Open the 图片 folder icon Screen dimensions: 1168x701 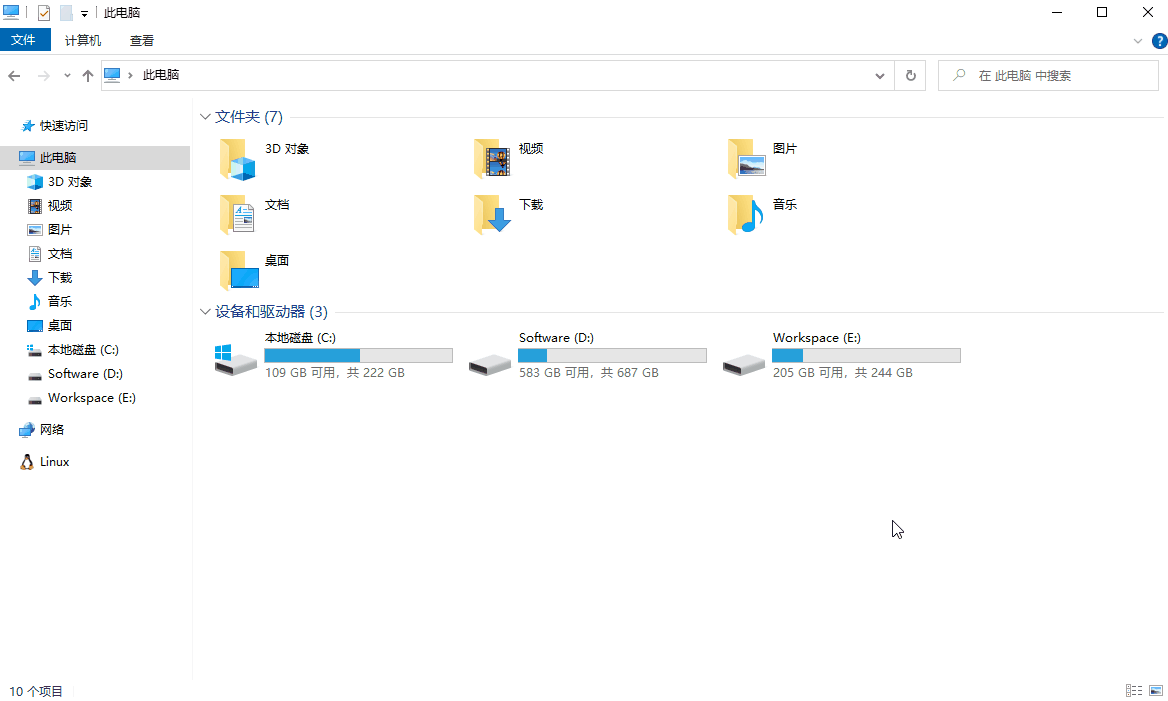pos(746,158)
